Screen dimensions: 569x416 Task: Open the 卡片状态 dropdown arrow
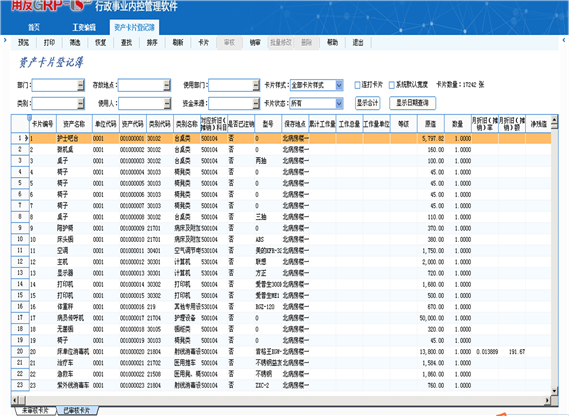[339, 104]
